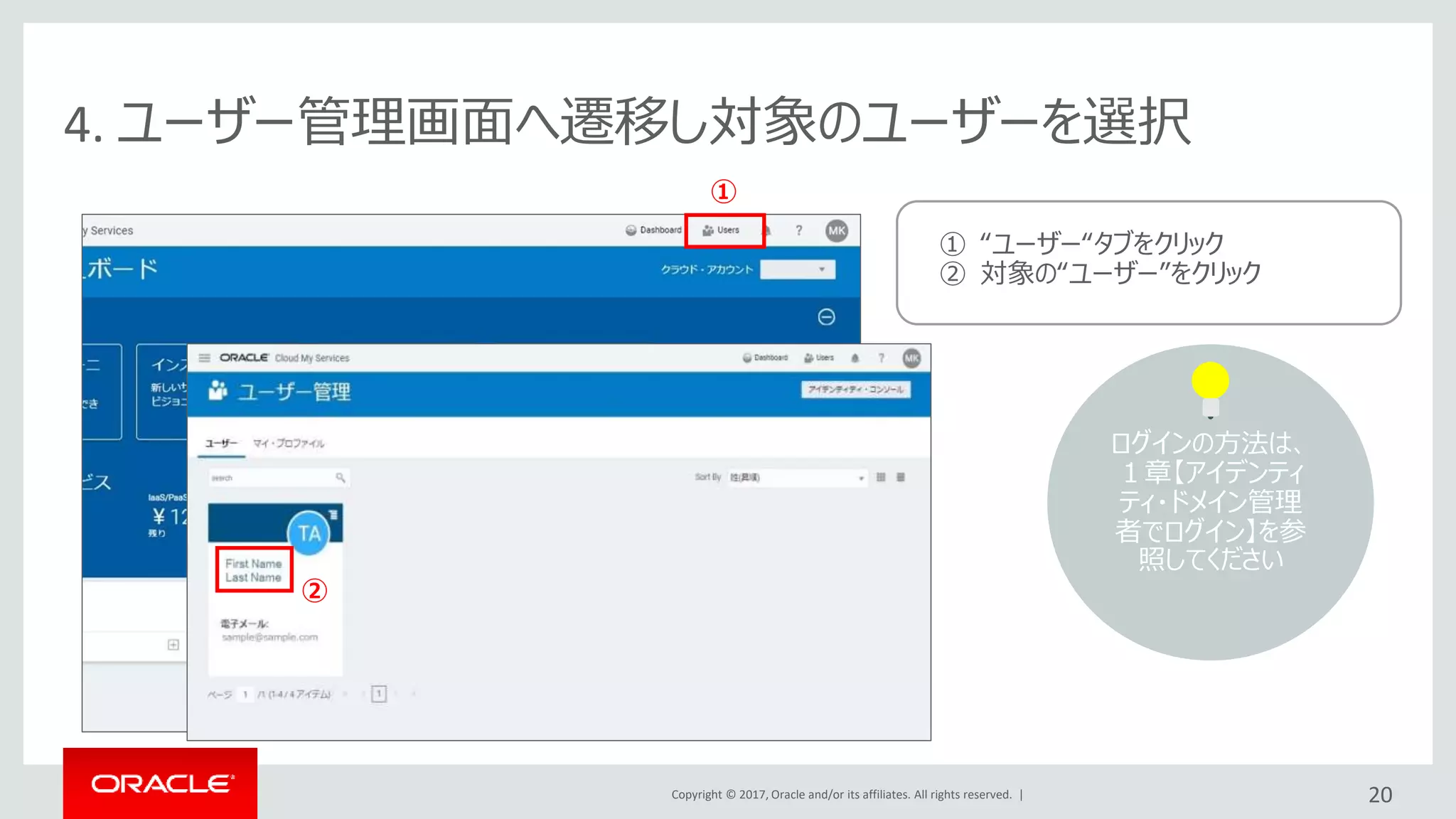The width and height of the screenshot is (1456, 819).
Task: Open hamburger menu in User Management window
Action: 204,358
